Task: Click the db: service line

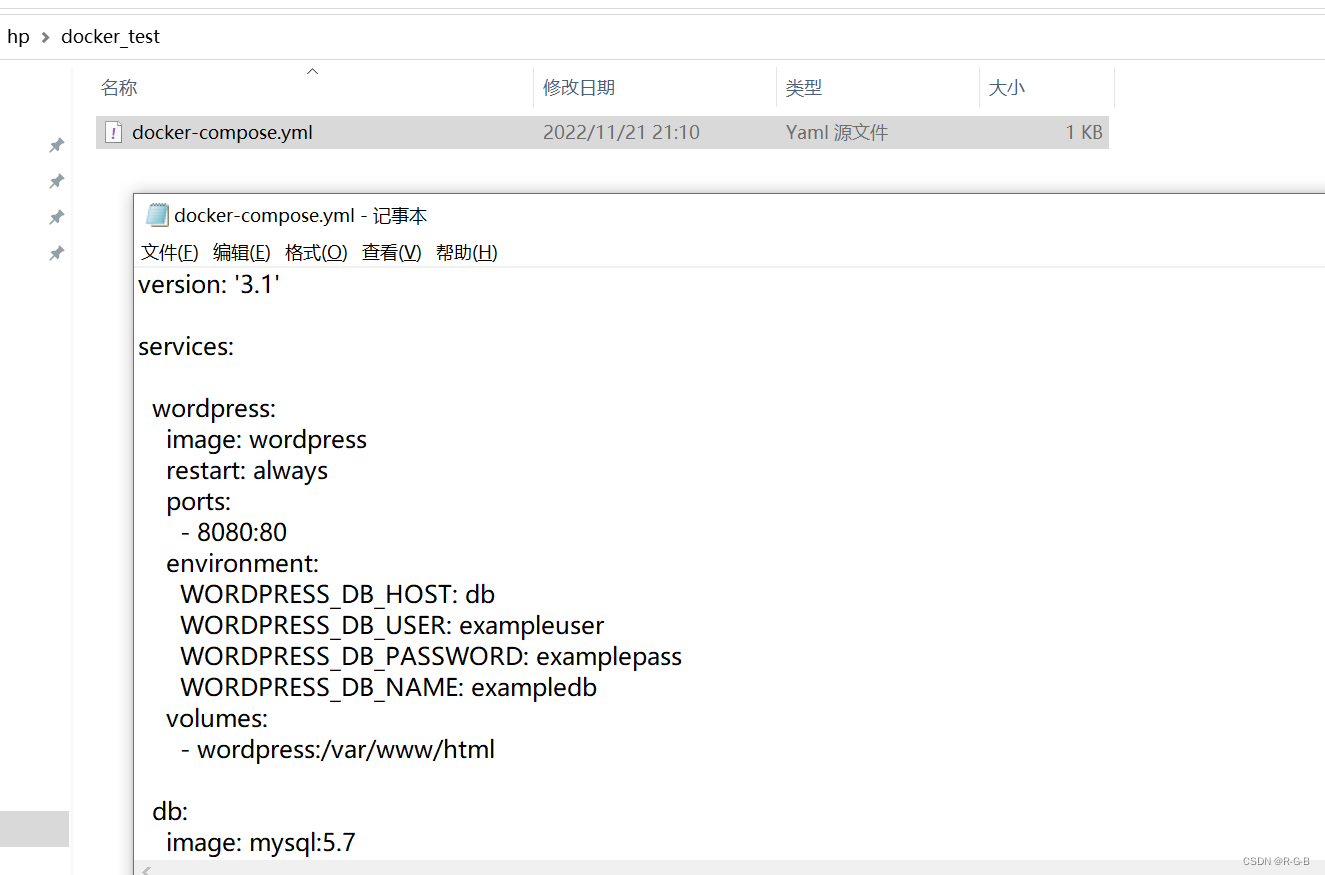Action: tap(170, 812)
